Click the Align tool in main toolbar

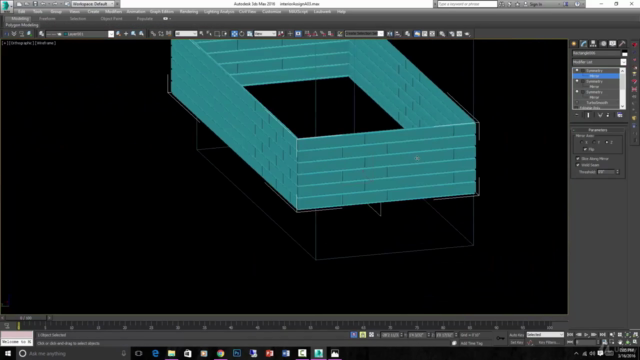(398, 34)
